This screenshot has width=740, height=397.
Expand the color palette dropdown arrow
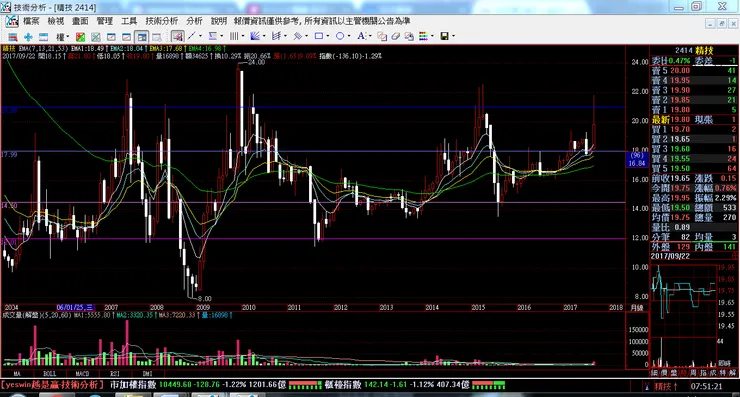[x=432, y=36]
